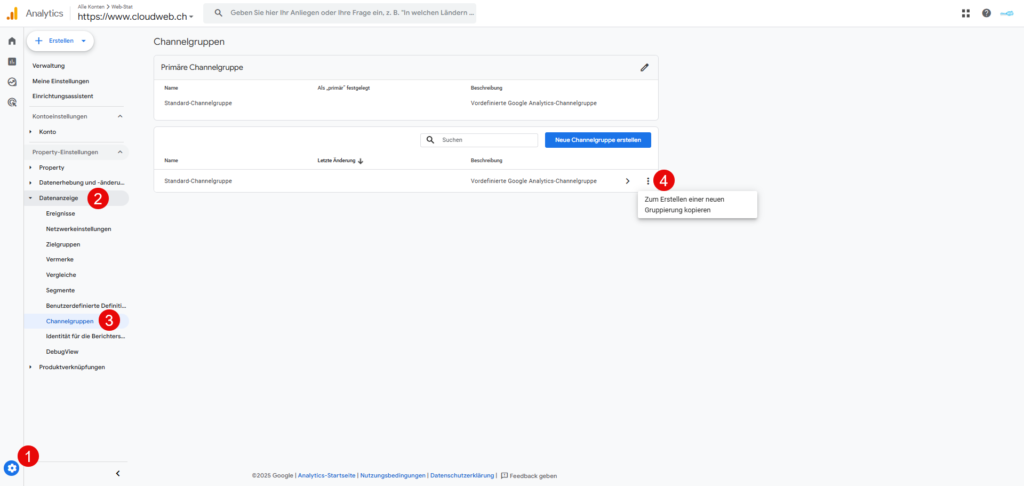Image resolution: width=1024 pixels, height=486 pixels.
Task: Open the Google apps grid icon
Action: pyautogui.click(x=965, y=13)
